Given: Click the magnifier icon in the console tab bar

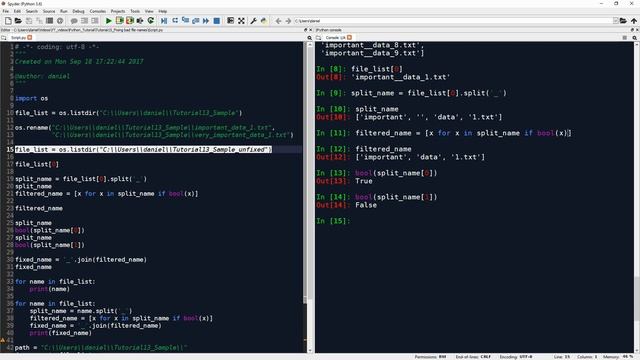Looking at the screenshot, I should (x=634, y=38).
